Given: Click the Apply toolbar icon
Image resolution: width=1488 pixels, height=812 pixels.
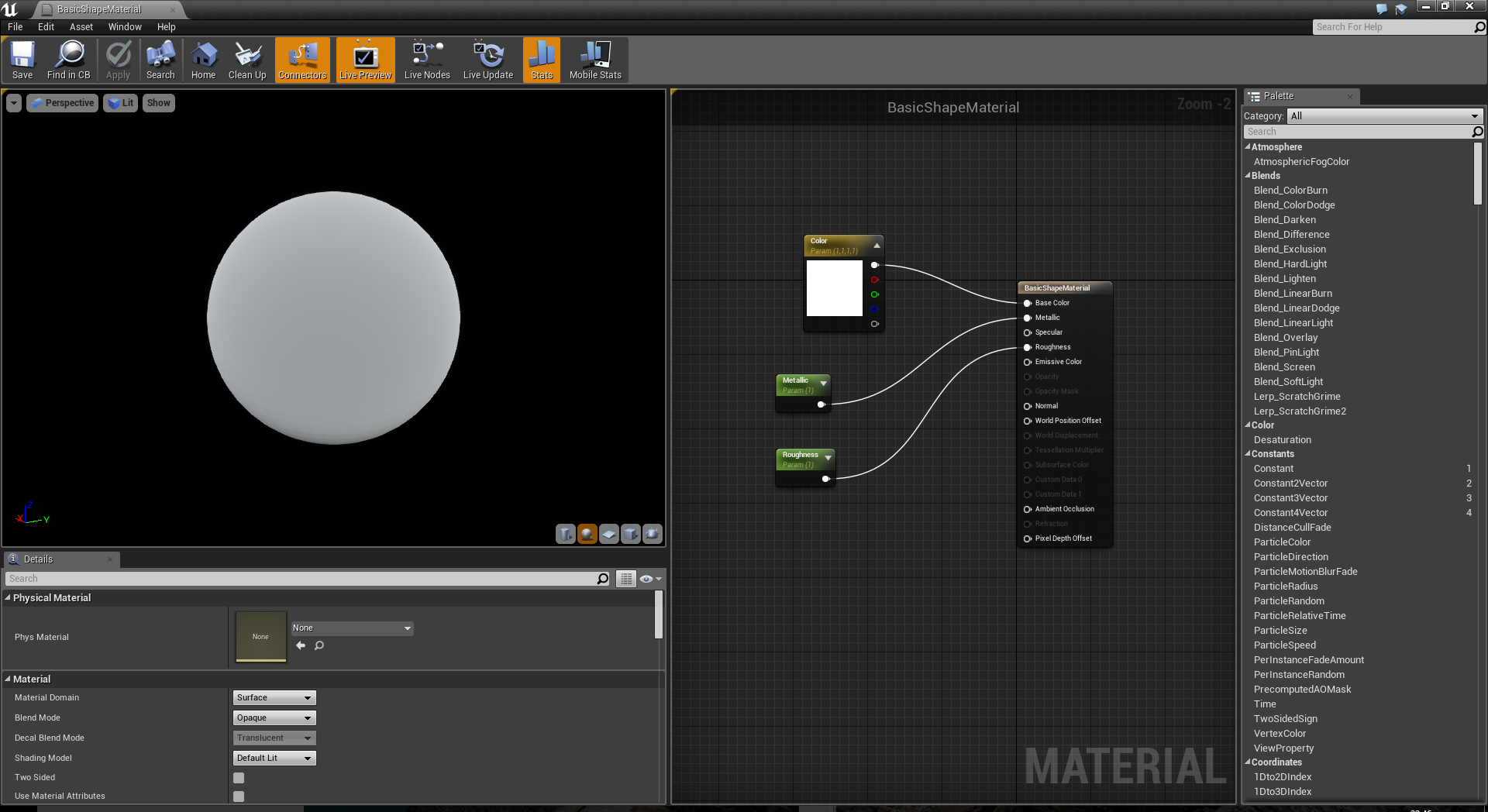Looking at the screenshot, I should (118, 60).
